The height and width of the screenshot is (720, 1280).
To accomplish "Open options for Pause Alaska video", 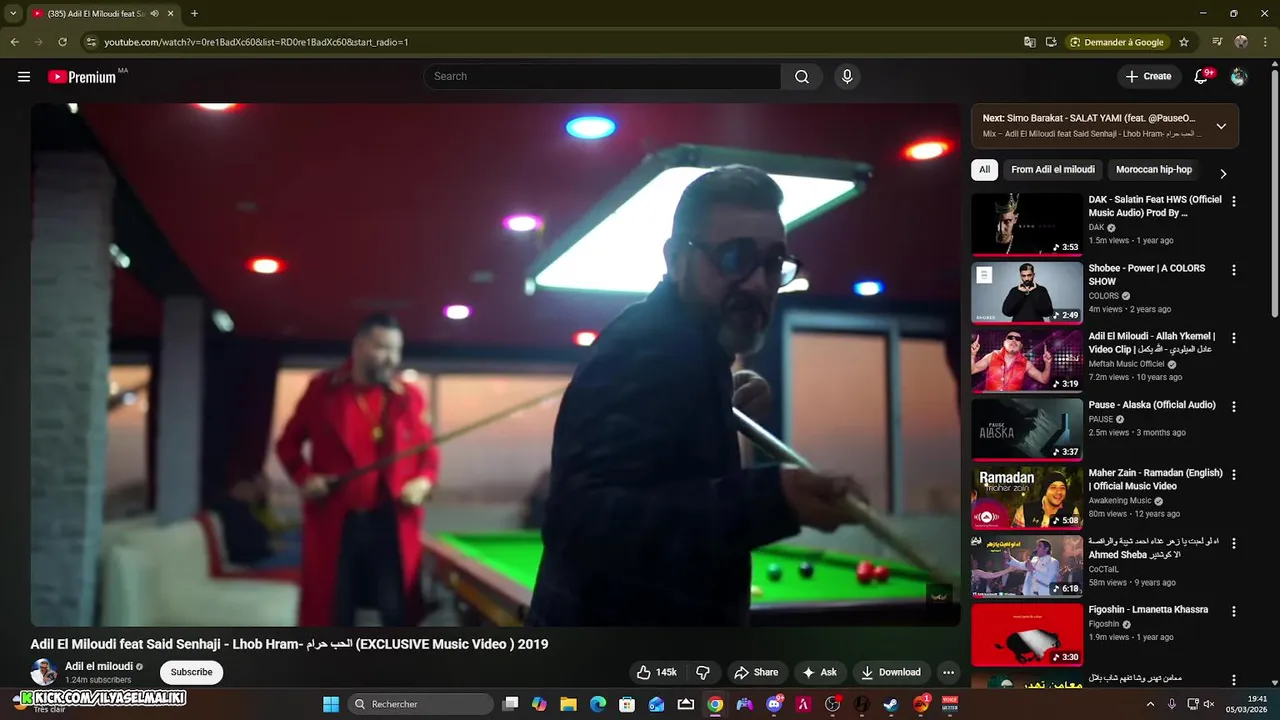I will click(x=1233, y=407).
